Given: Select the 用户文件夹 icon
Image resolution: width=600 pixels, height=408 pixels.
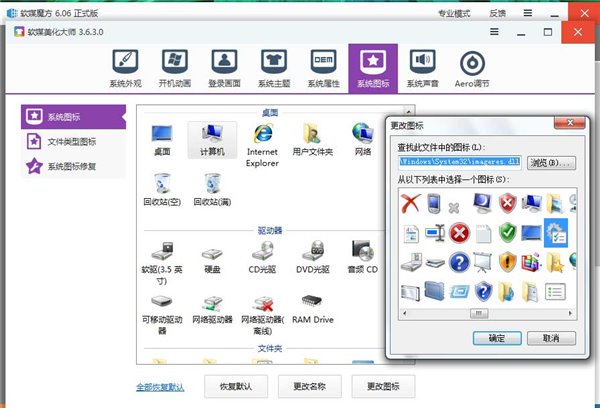Looking at the screenshot, I should click(313, 140).
